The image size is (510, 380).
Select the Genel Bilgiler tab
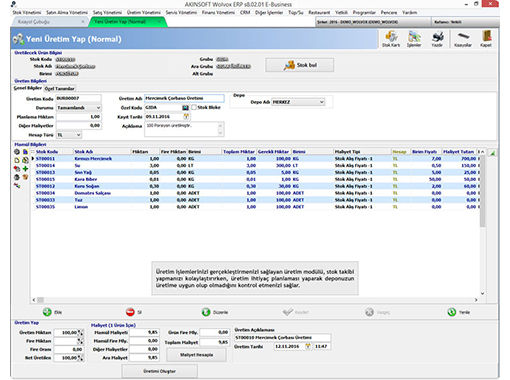[28, 88]
